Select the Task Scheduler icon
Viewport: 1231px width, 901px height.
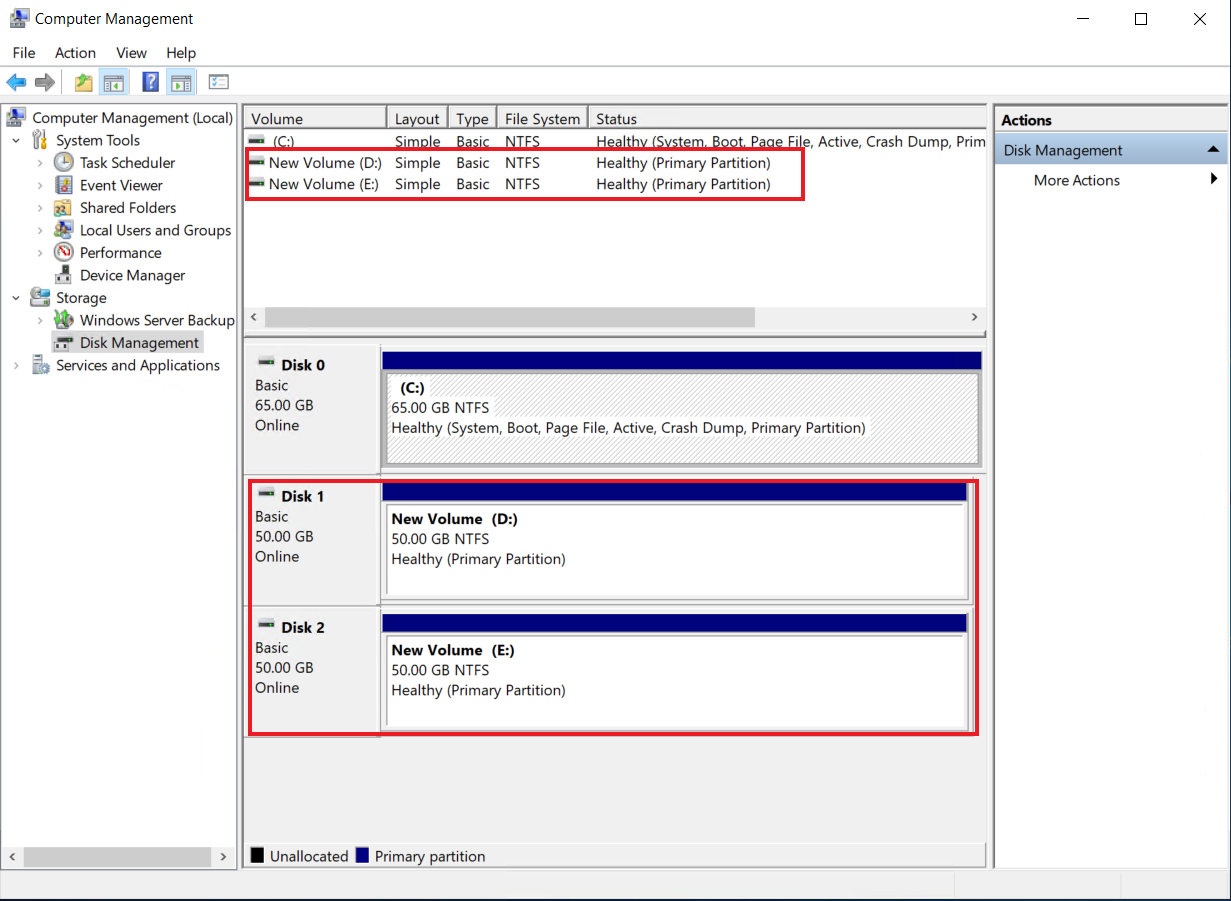tap(62, 162)
